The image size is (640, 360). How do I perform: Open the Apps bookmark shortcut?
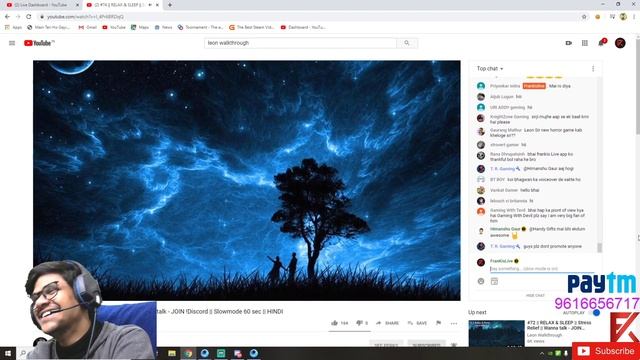click(x=13, y=27)
